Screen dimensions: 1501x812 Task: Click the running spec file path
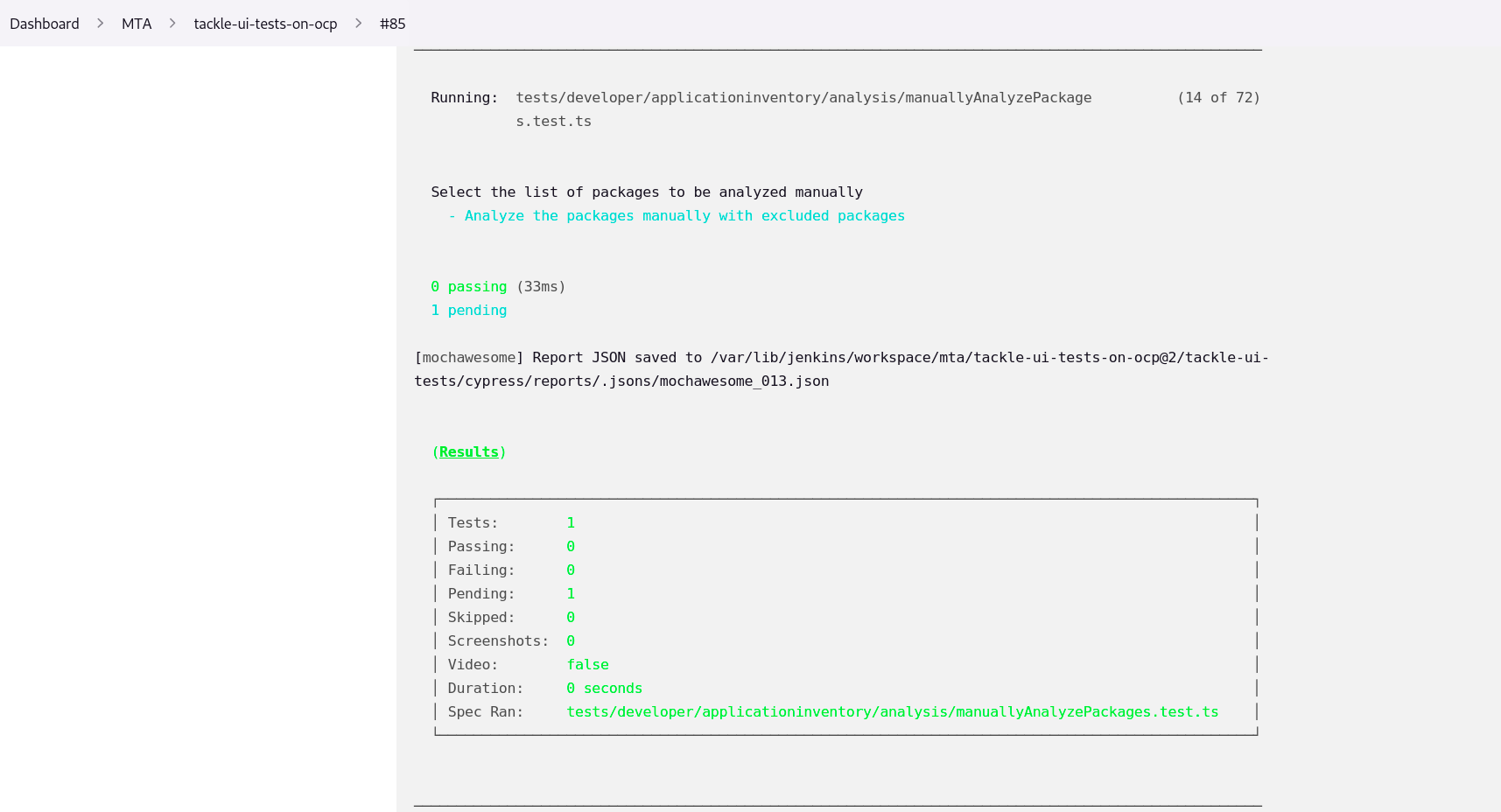[803, 98]
